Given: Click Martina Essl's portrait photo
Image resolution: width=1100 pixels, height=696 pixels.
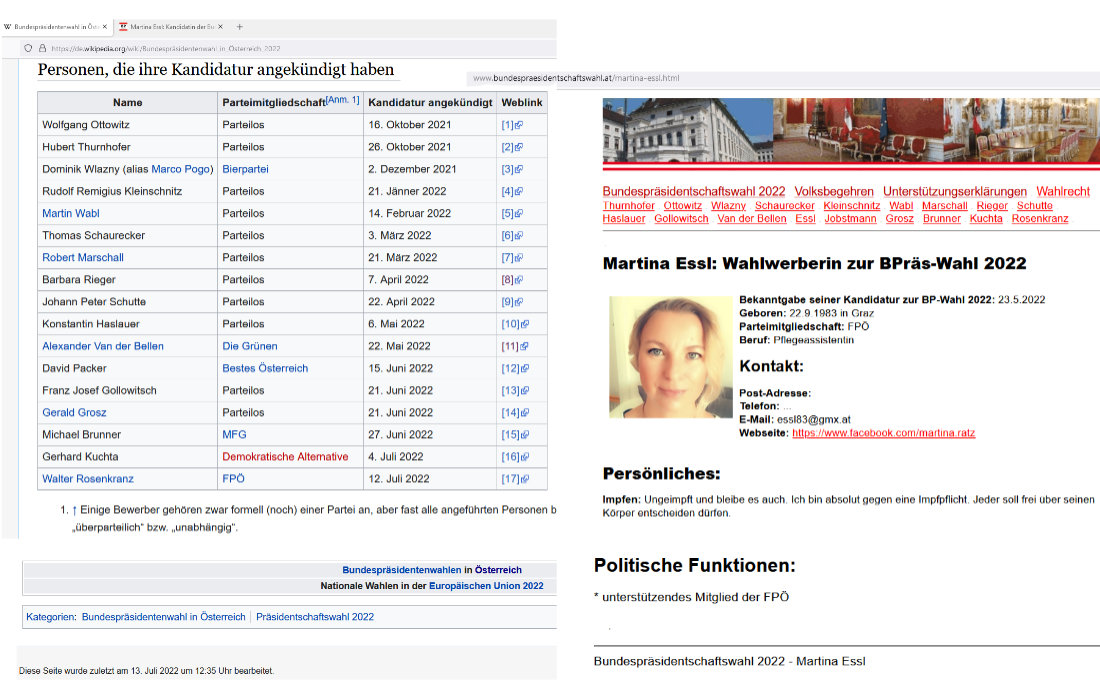Looking at the screenshot, I should pos(671,356).
